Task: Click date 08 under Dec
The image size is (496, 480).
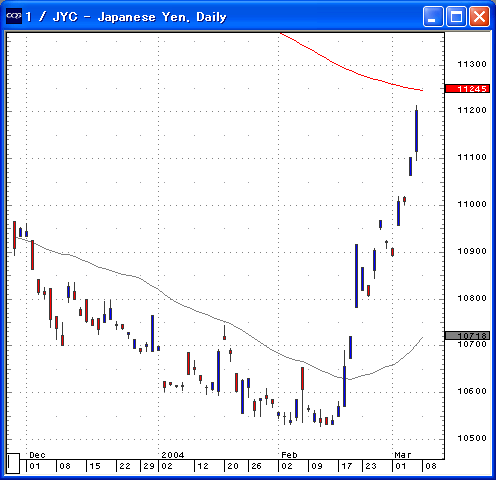Action: click(65, 466)
